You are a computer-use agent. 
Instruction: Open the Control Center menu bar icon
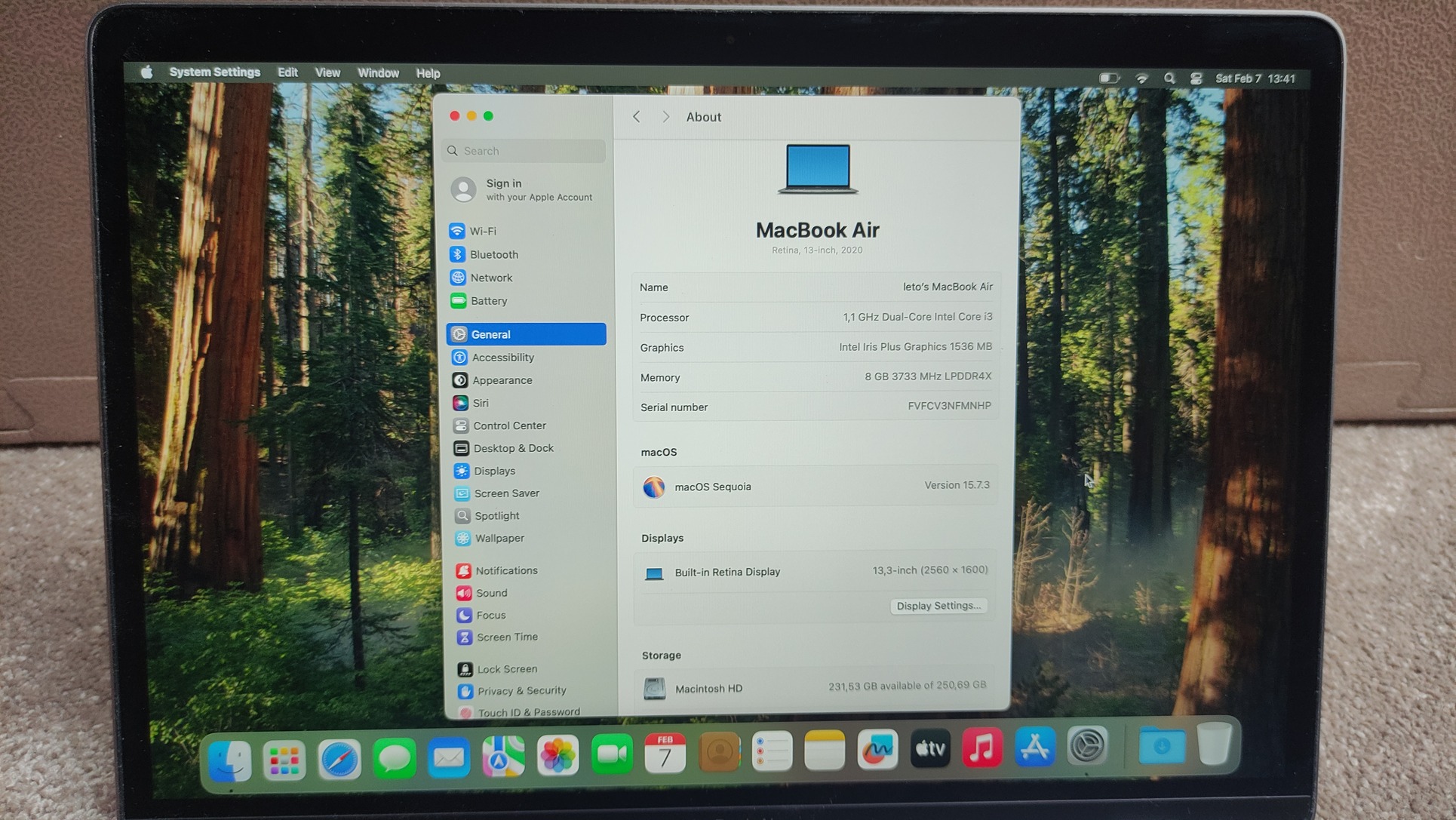[1196, 78]
